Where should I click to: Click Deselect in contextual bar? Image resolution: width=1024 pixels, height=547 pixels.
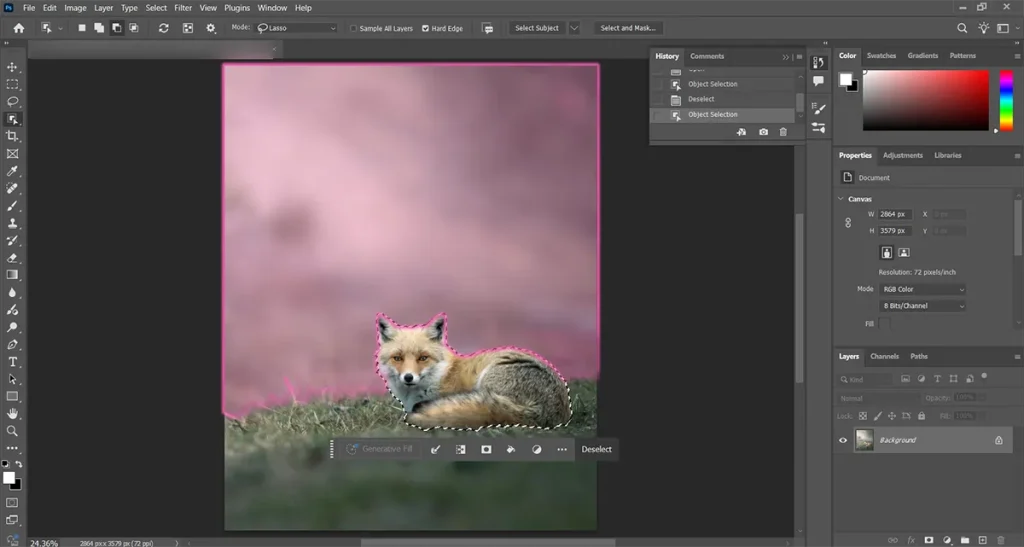pyautogui.click(x=596, y=449)
